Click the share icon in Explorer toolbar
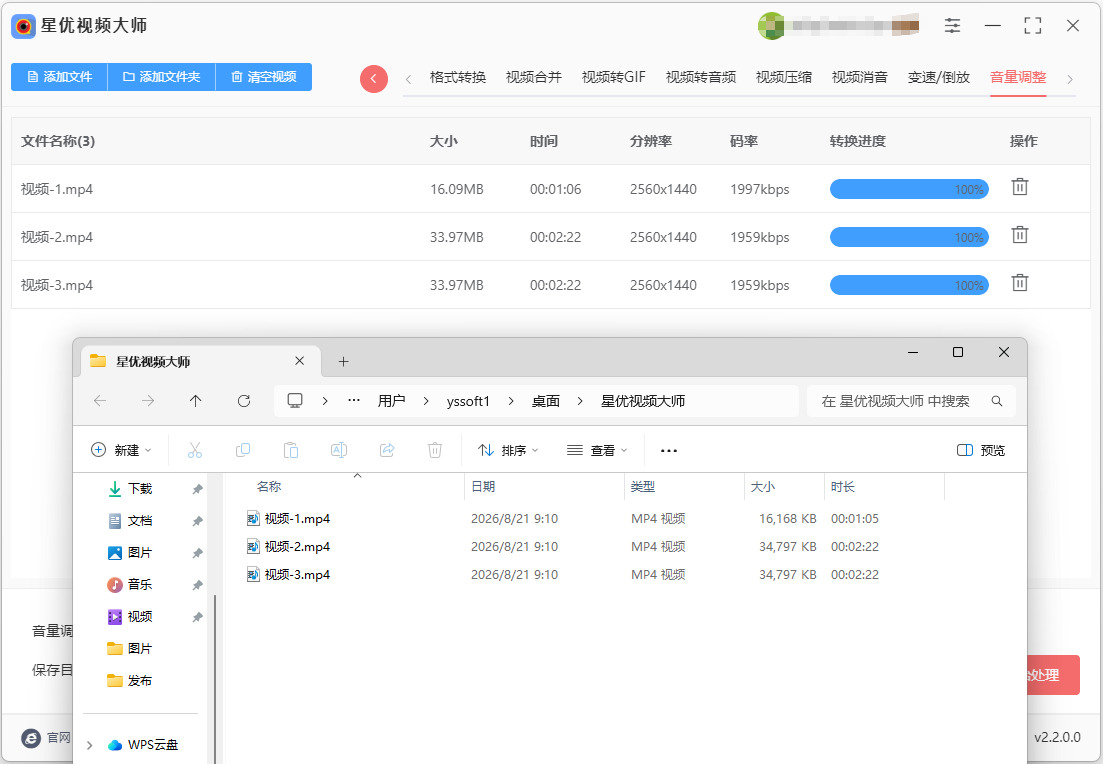The width and height of the screenshot is (1103, 764). point(387,450)
